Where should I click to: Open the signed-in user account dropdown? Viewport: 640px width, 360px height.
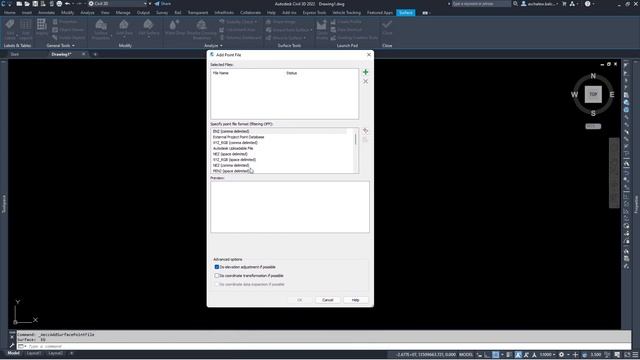(540, 4)
